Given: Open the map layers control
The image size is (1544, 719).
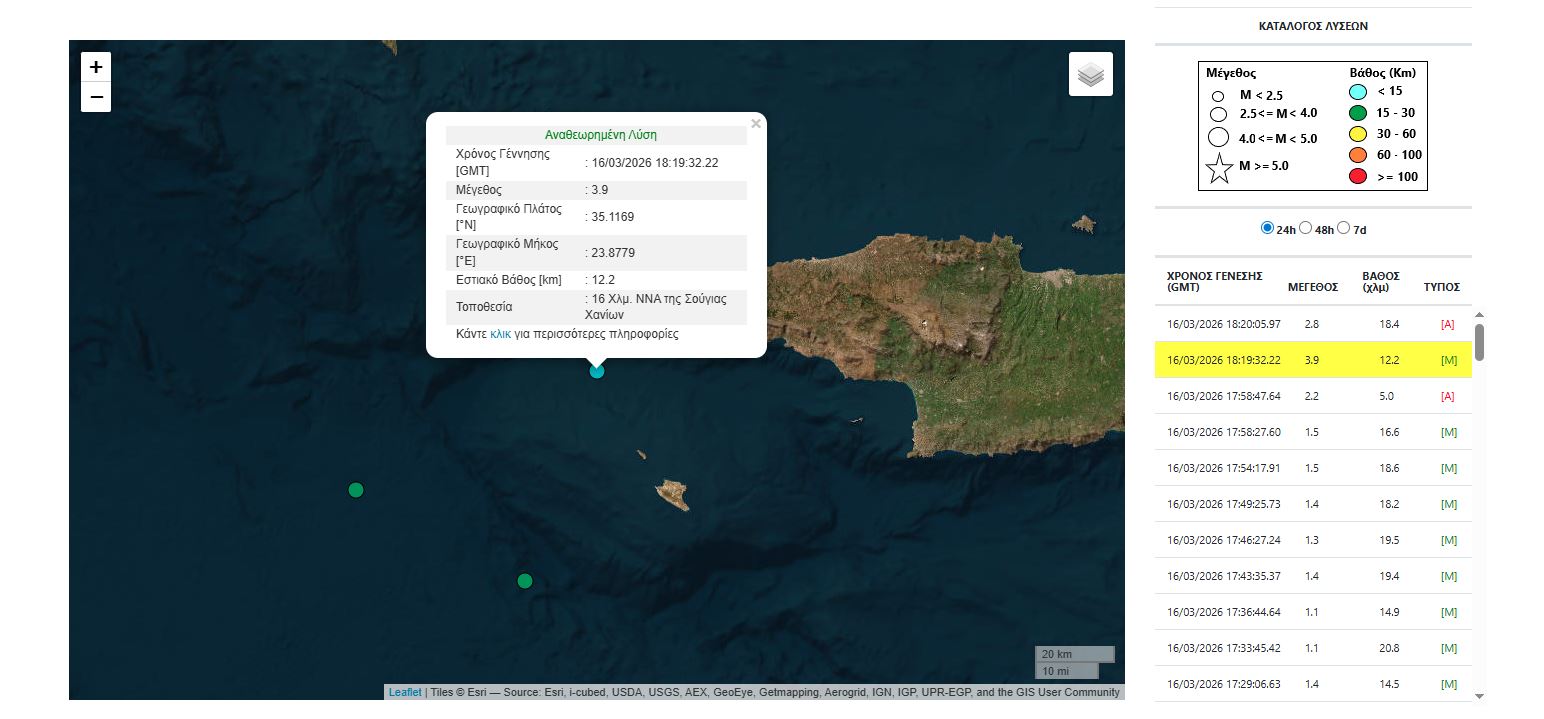Looking at the screenshot, I should (1090, 74).
